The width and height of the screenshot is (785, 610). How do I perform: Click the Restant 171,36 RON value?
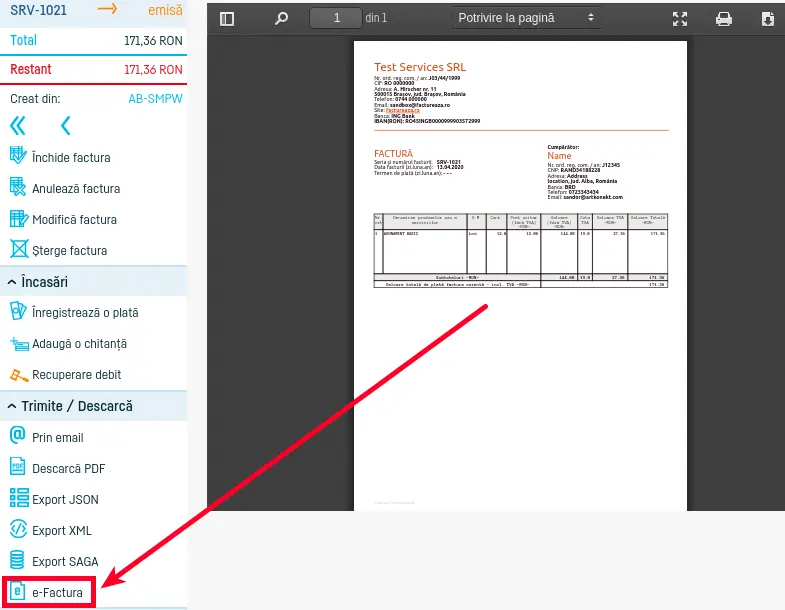[153, 70]
